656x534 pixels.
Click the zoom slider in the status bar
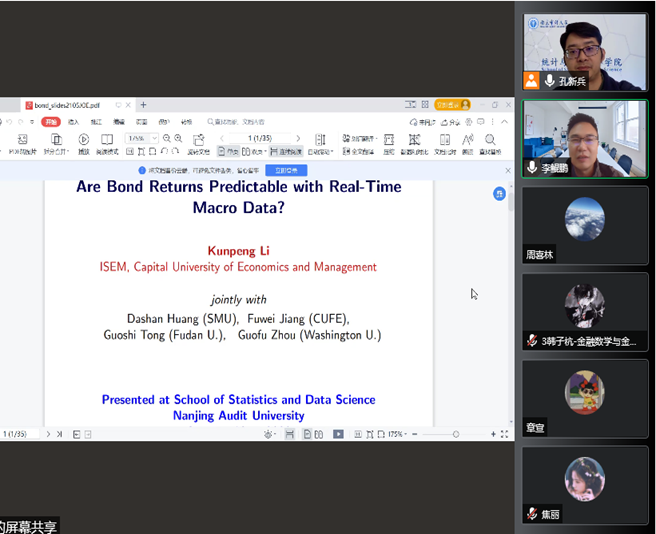[x=455, y=434]
